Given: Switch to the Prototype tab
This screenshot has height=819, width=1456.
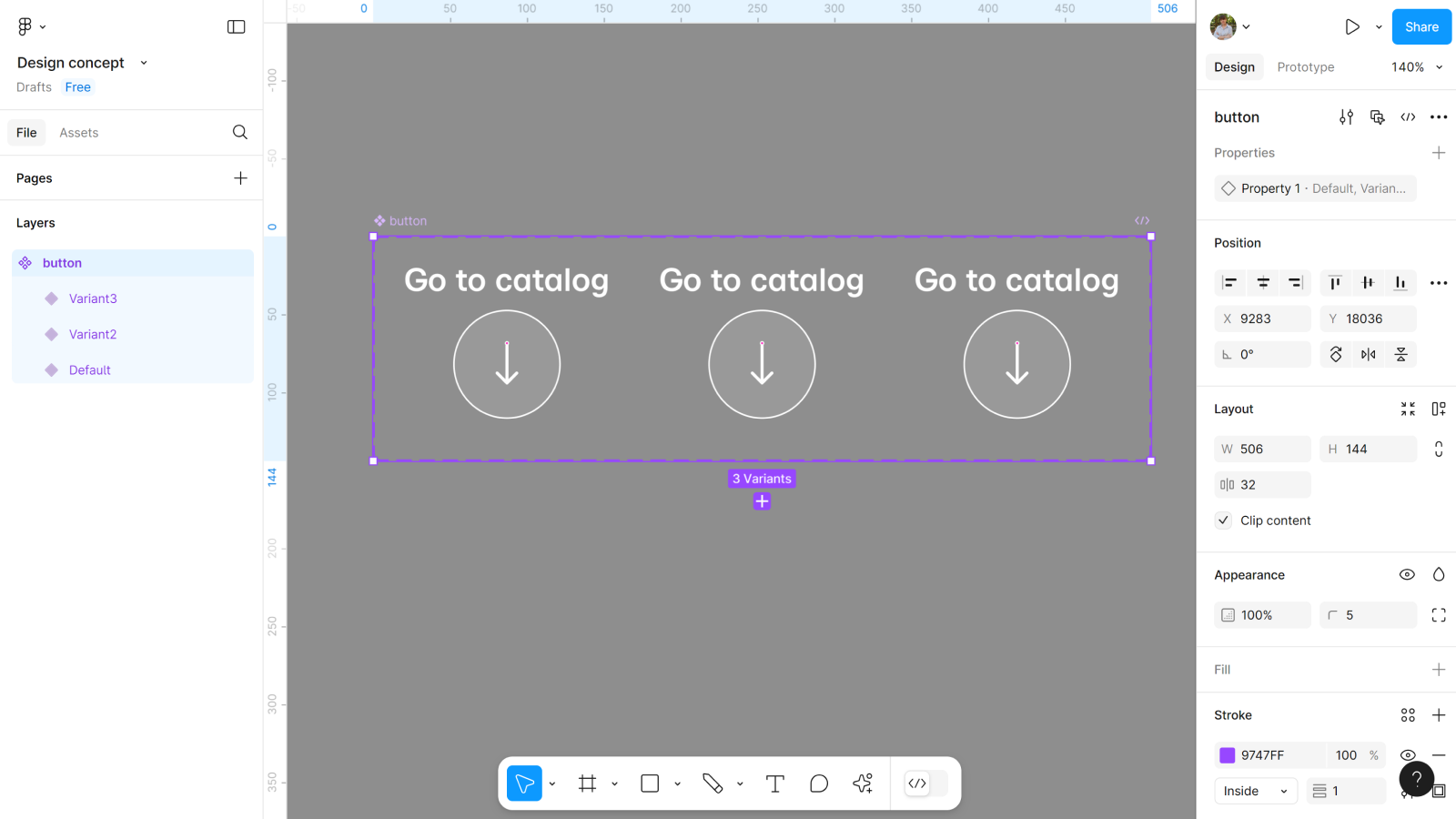Looking at the screenshot, I should [x=1305, y=67].
